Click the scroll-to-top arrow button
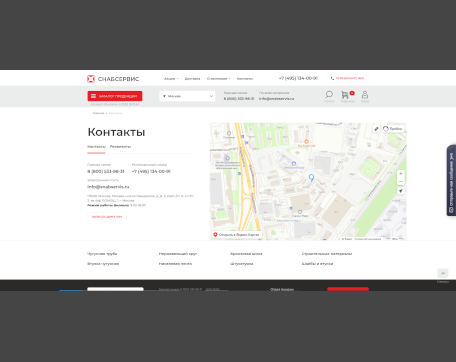Image resolution: width=456 pixels, height=362 pixels. pos(443,273)
